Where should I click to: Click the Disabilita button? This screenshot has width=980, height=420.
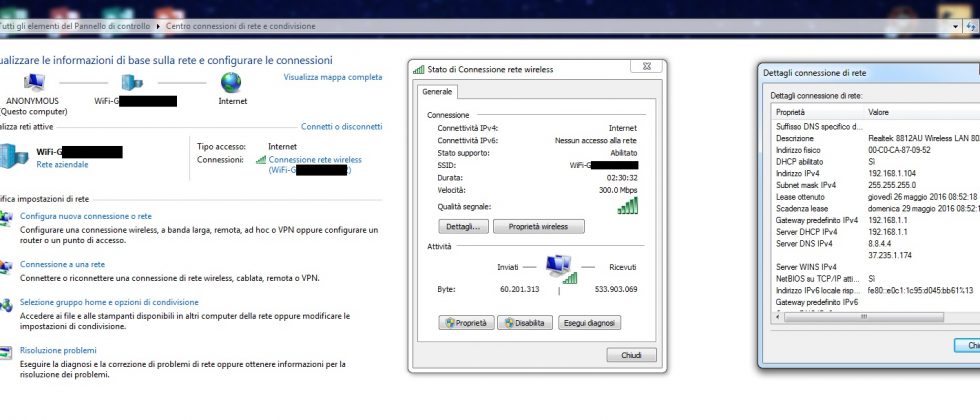pos(525,323)
